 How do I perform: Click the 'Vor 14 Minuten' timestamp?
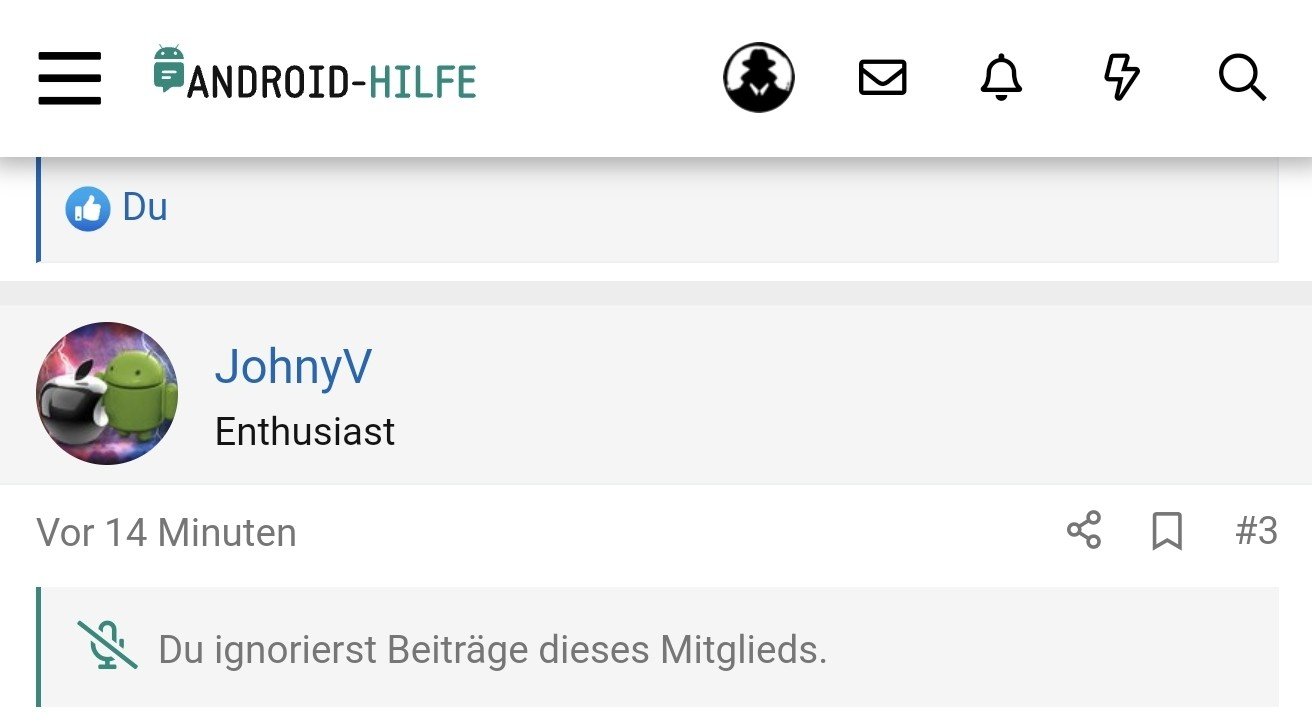pyautogui.click(x=167, y=533)
